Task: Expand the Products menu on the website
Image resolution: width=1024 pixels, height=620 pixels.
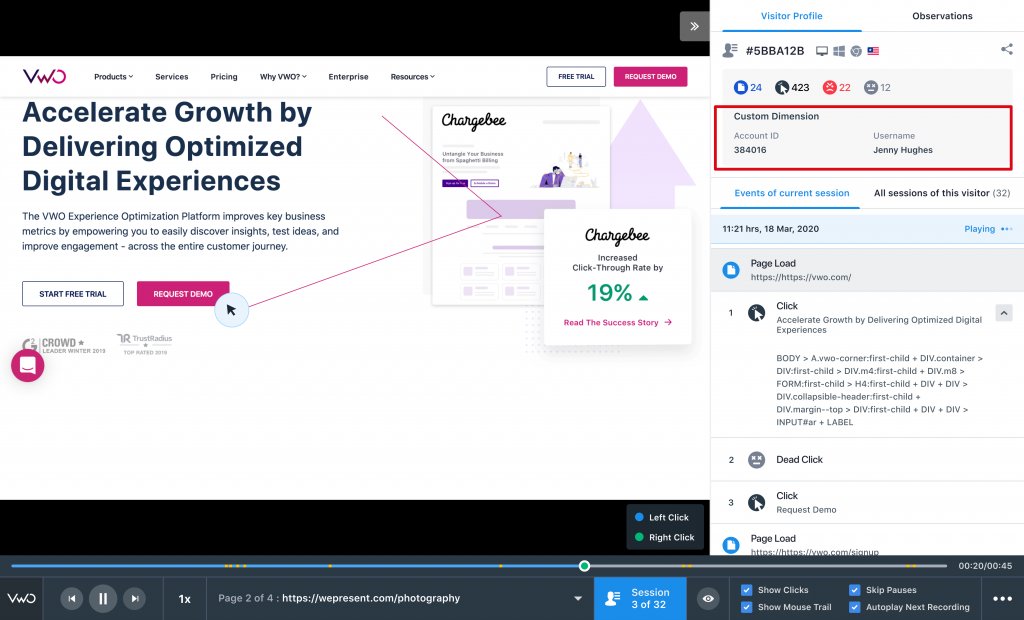Action: pyautogui.click(x=114, y=76)
